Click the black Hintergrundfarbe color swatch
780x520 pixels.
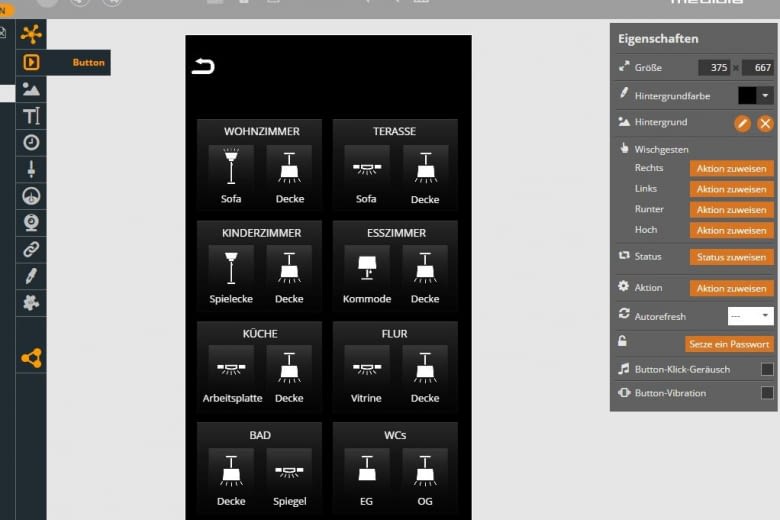pos(747,95)
